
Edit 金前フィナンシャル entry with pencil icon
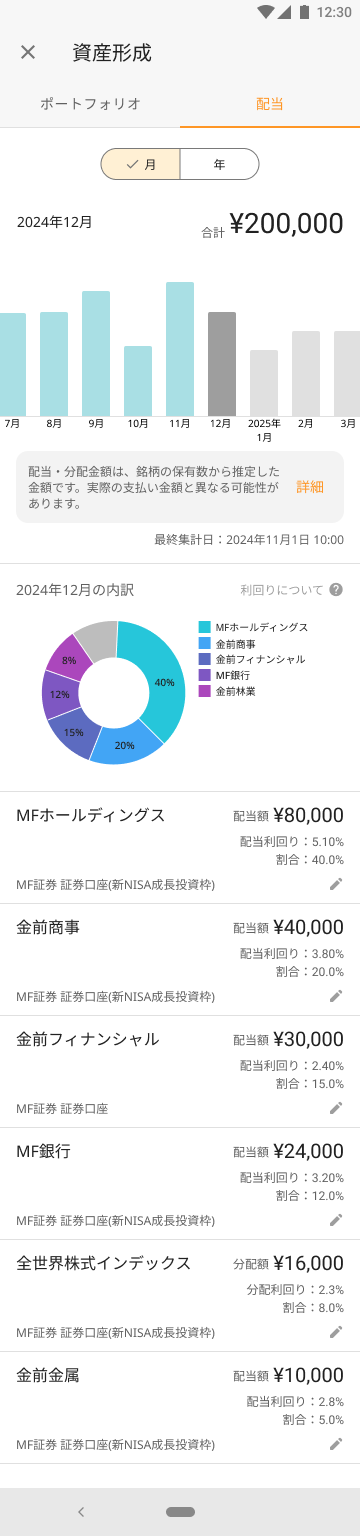336,1108
